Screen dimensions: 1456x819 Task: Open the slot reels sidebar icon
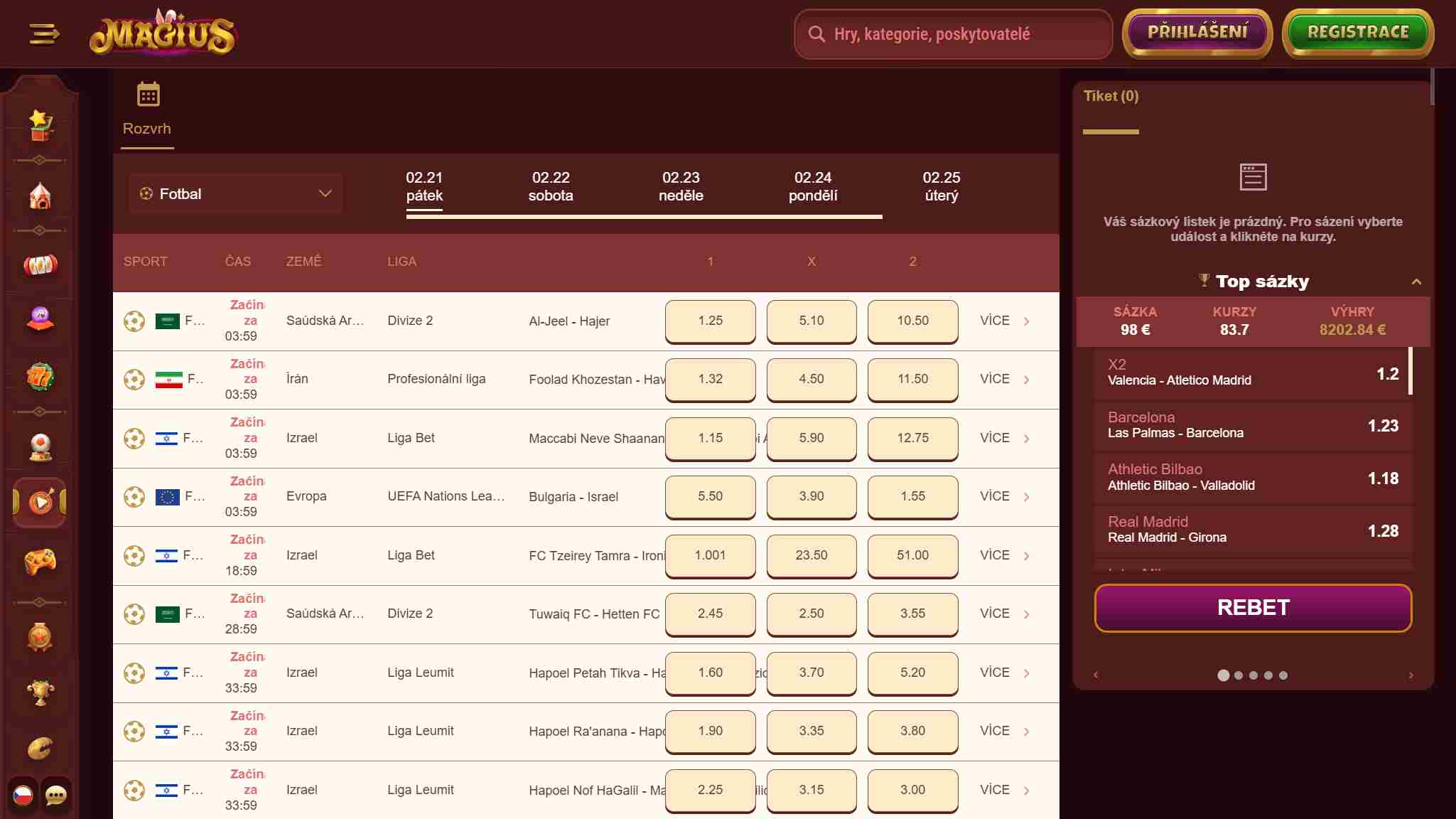(x=41, y=265)
